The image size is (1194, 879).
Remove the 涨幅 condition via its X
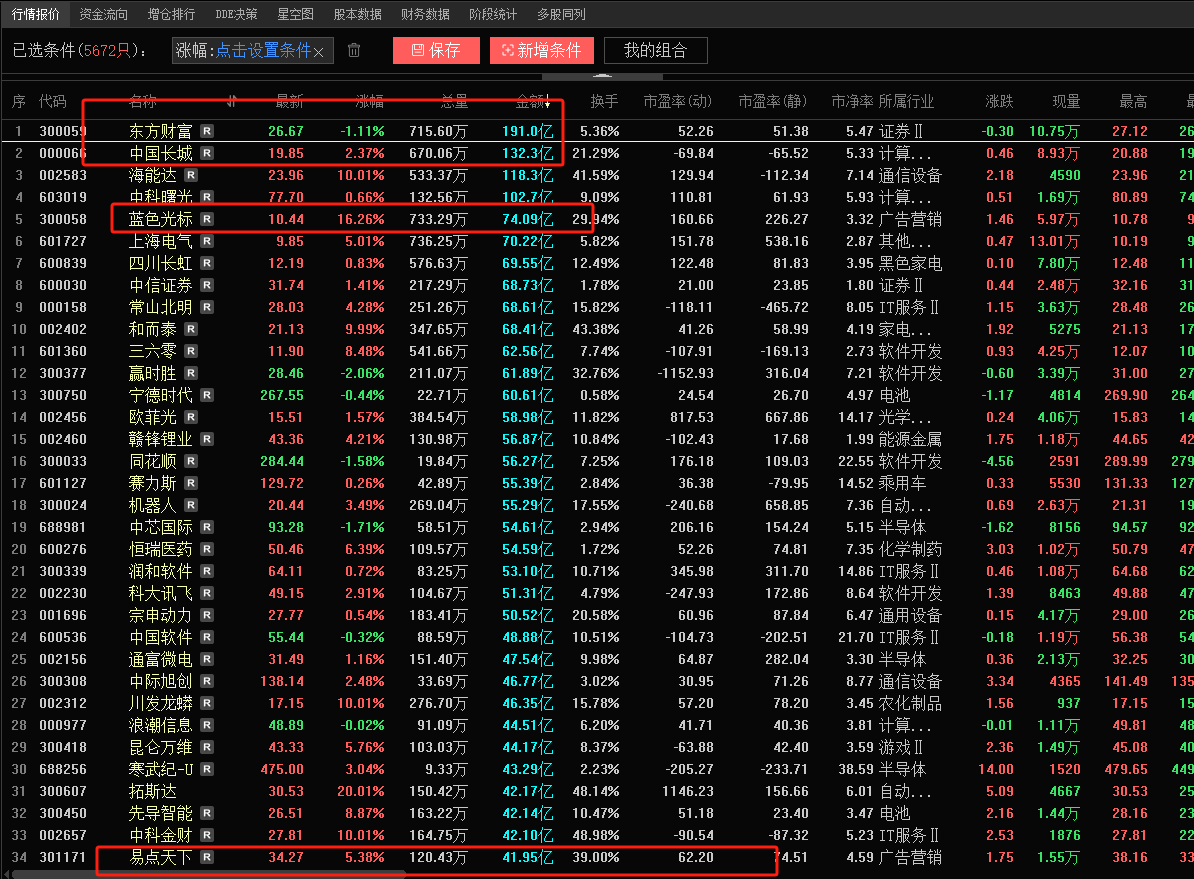pos(318,52)
